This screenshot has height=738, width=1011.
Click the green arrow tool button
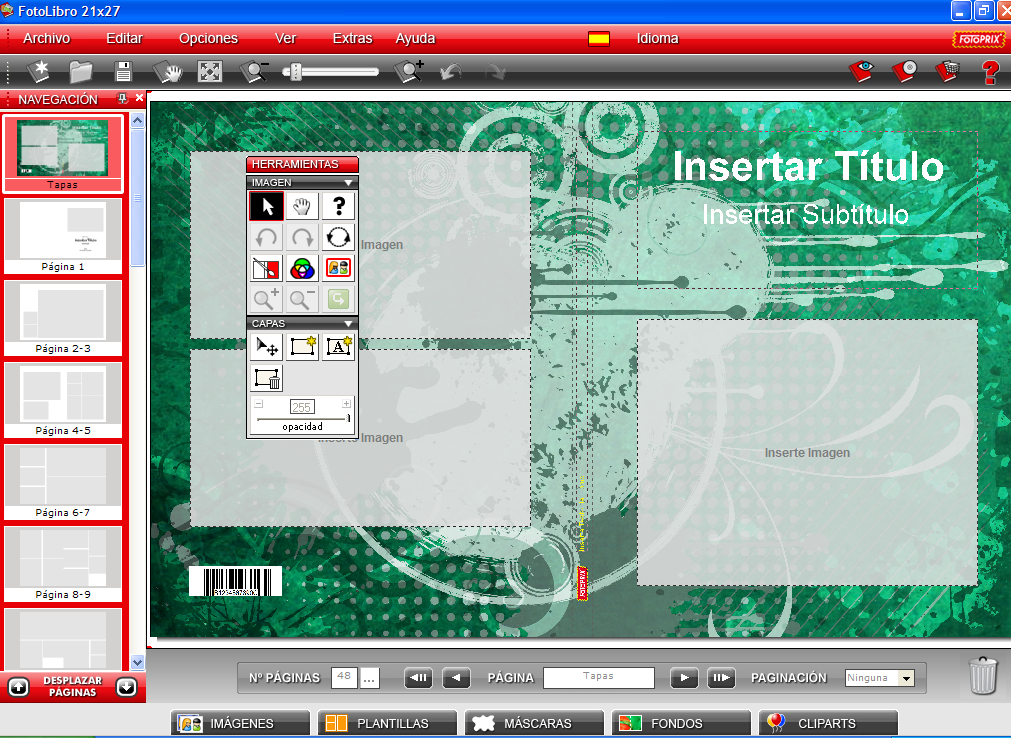pyautogui.click(x=339, y=299)
